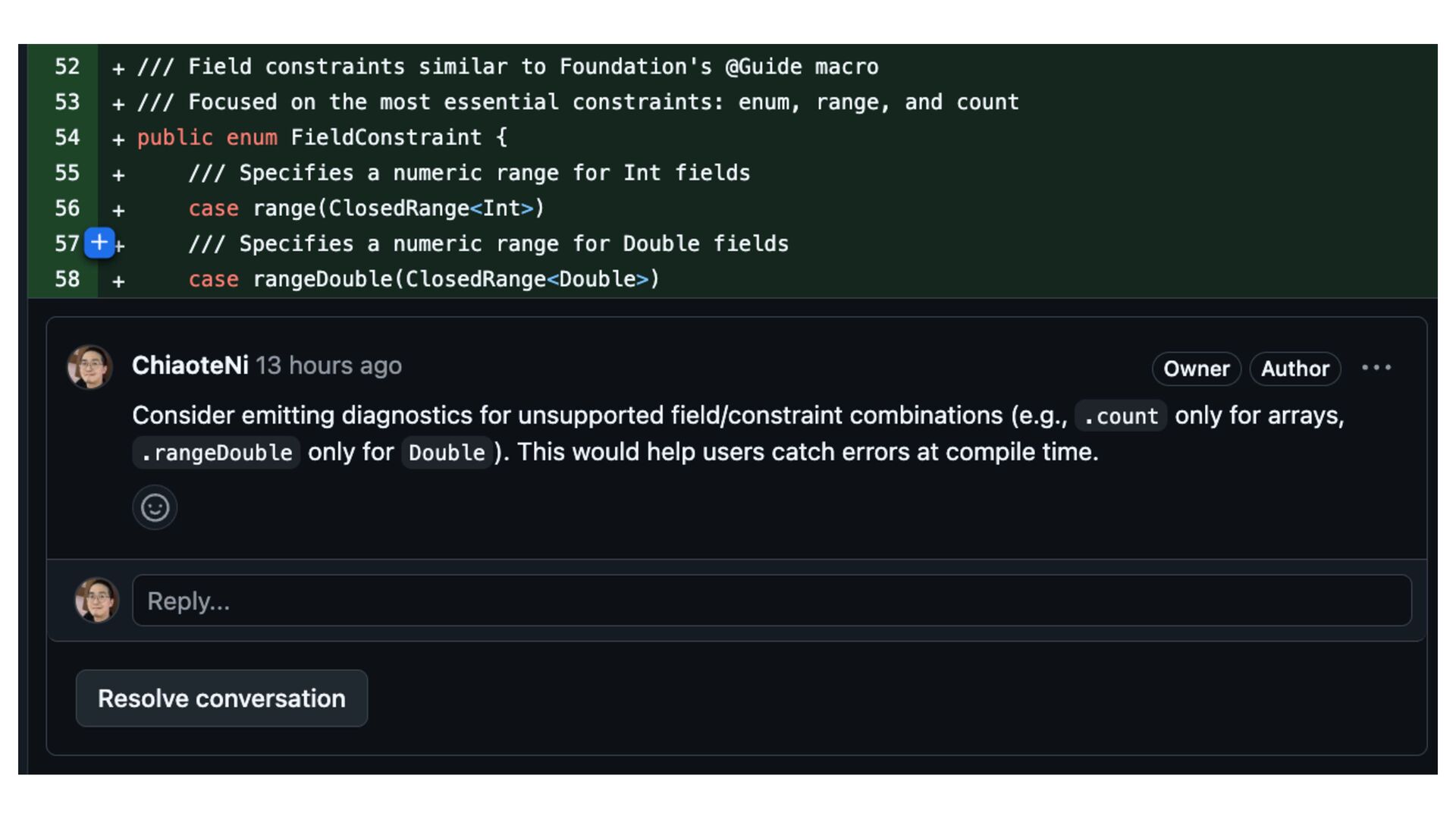1456x819 pixels.
Task: Click line number 56 in the gutter
Action: coord(67,209)
